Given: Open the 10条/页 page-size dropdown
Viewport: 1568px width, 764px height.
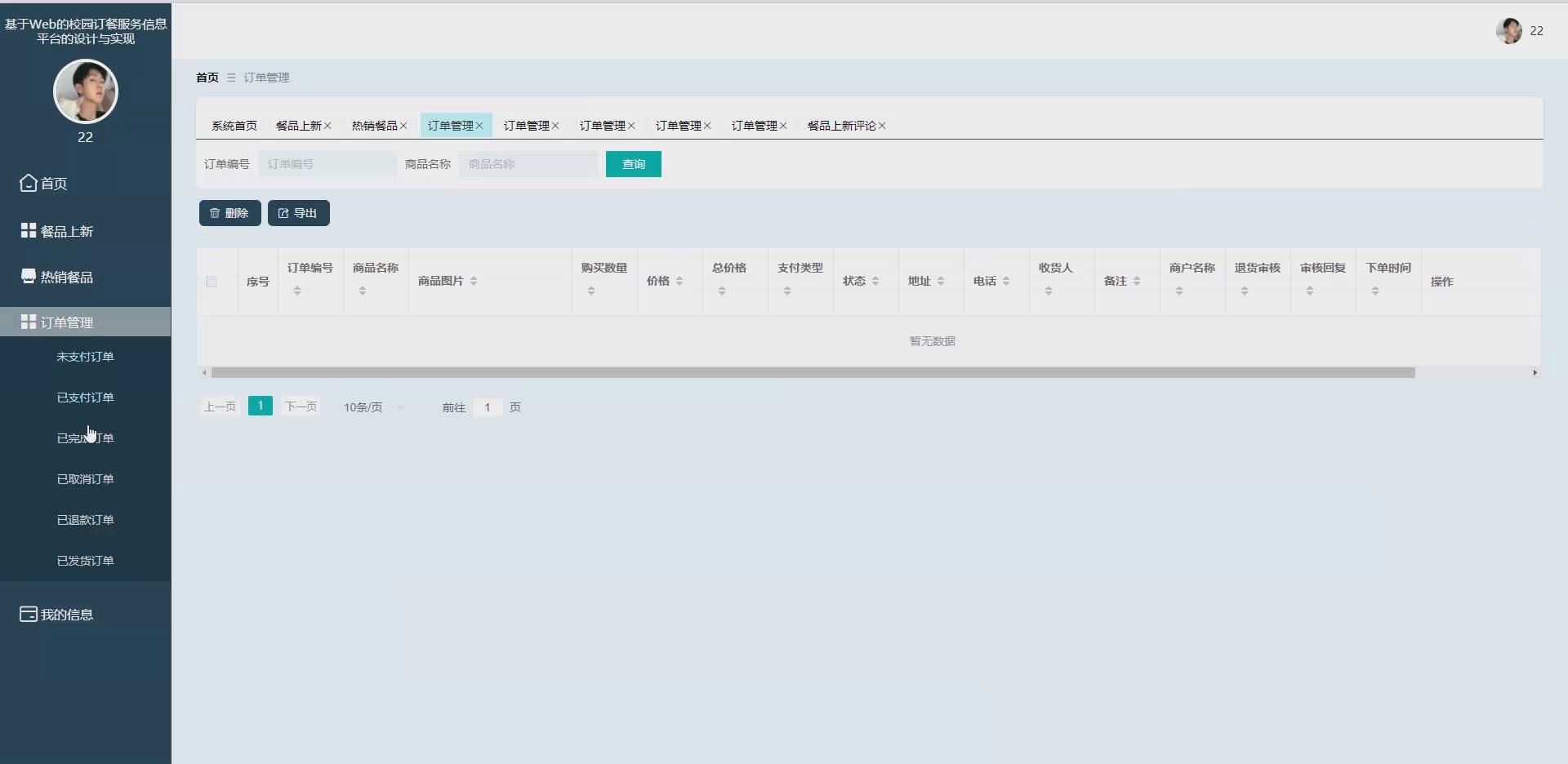Looking at the screenshot, I should click(372, 406).
